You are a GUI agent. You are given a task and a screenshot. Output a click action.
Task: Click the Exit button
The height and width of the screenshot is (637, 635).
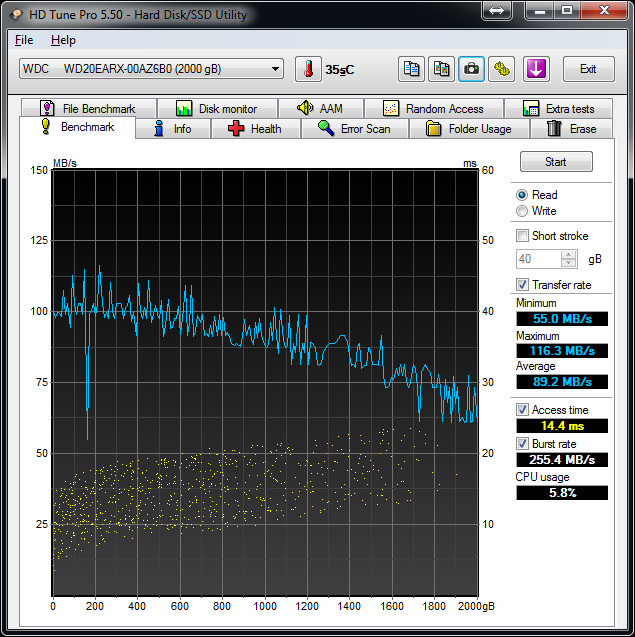click(x=588, y=69)
